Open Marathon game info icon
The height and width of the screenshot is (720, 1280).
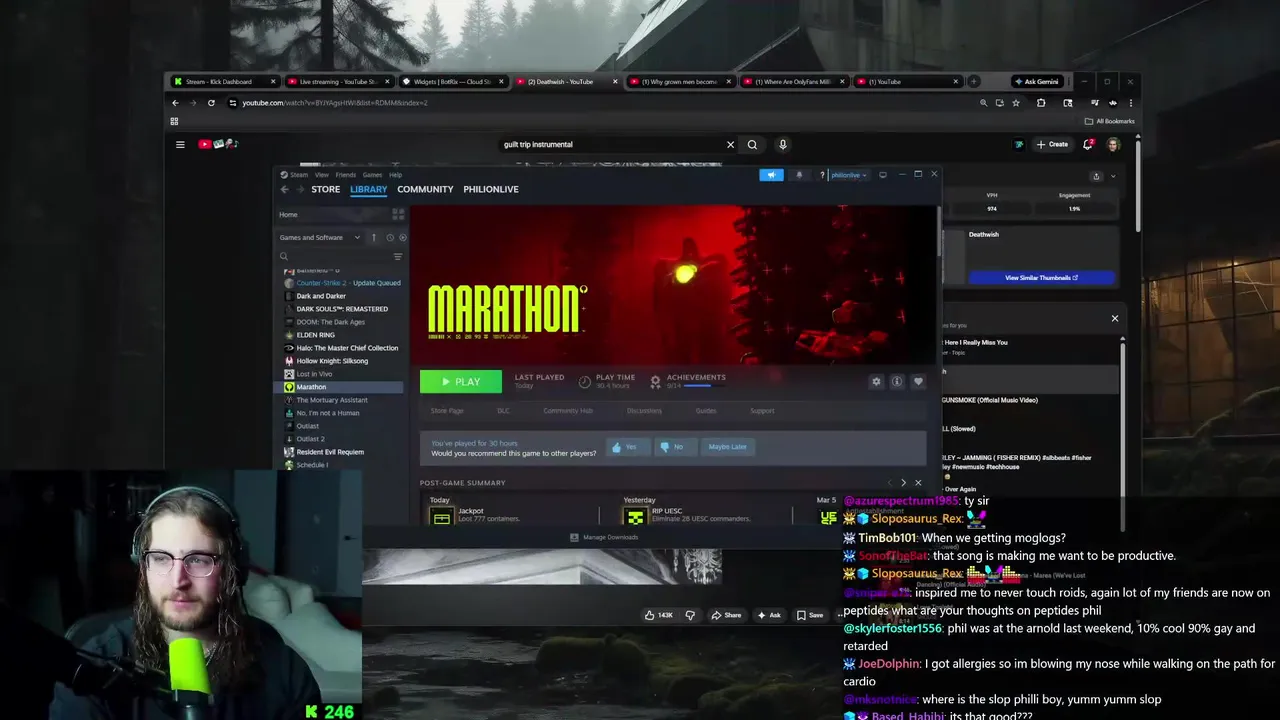[x=897, y=382]
